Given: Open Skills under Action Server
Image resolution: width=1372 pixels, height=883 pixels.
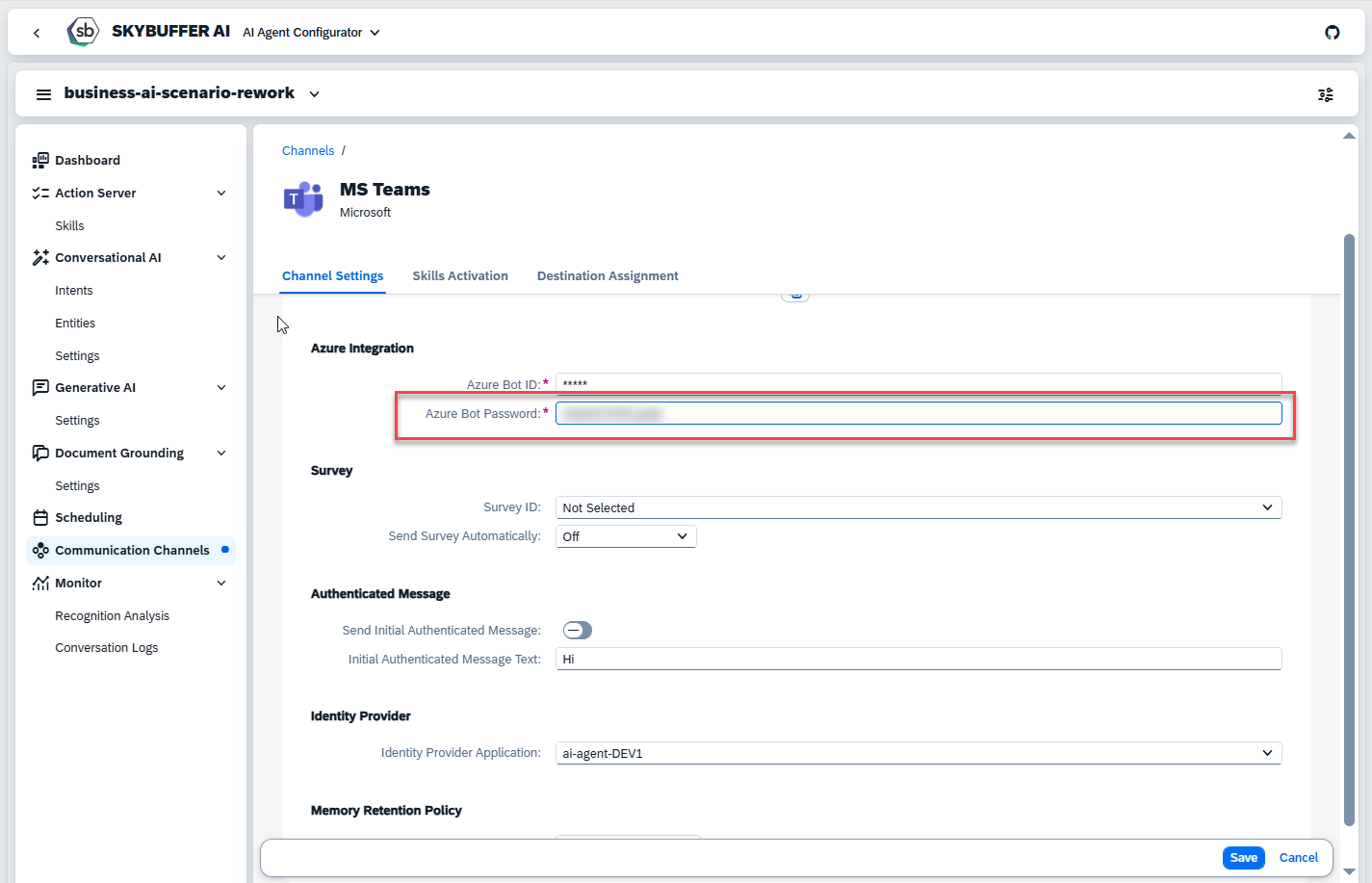Looking at the screenshot, I should (x=69, y=225).
